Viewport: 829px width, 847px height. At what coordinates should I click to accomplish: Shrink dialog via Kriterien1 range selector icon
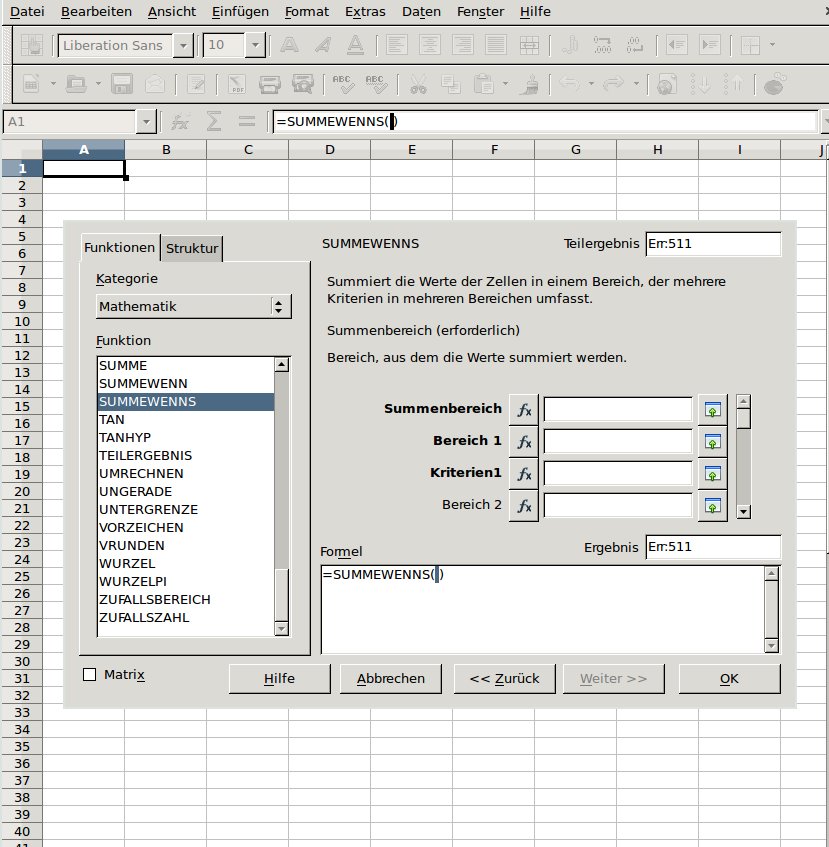pos(712,474)
